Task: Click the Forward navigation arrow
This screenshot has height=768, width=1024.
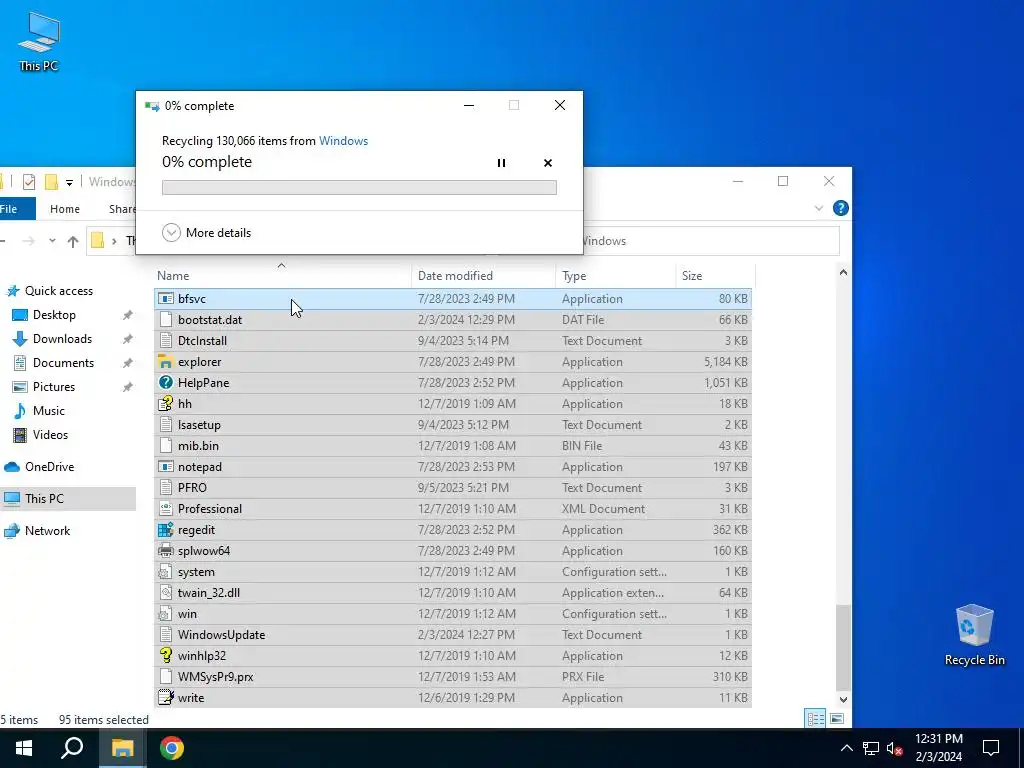Action: 28,241
